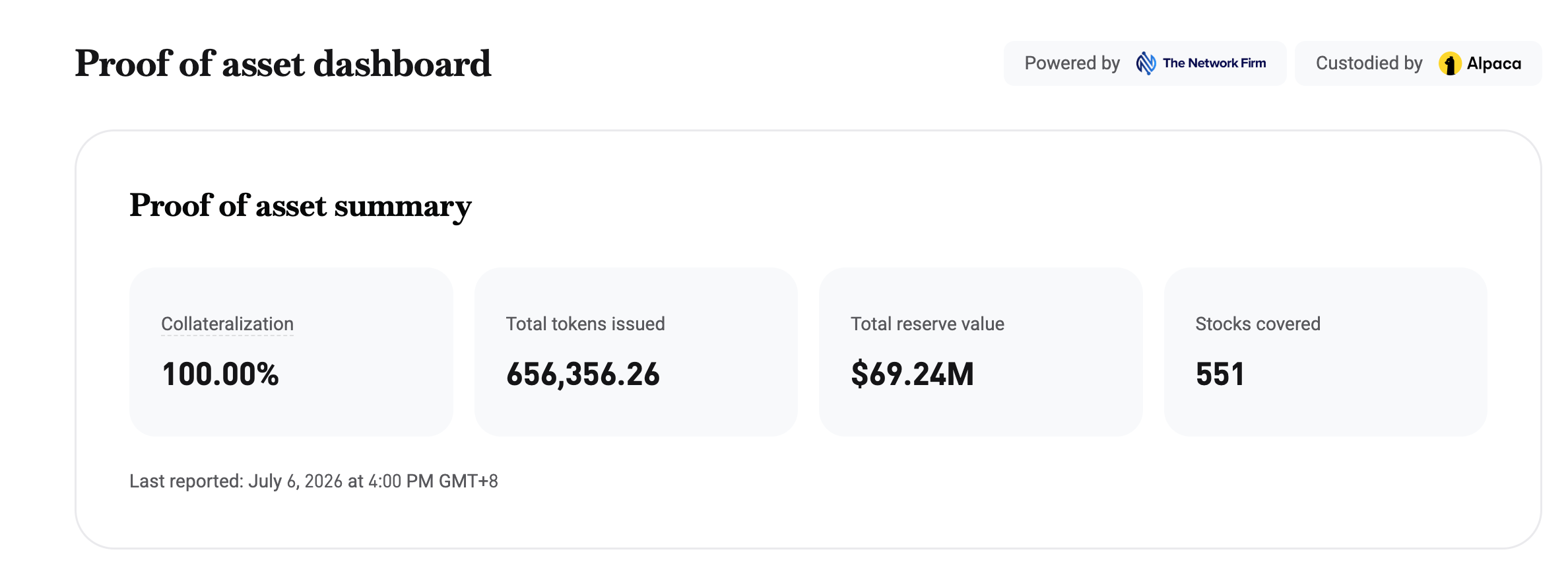The image size is (1568, 568).
Task: Click the yellow Alpaca logo icon
Action: click(x=1449, y=63)
